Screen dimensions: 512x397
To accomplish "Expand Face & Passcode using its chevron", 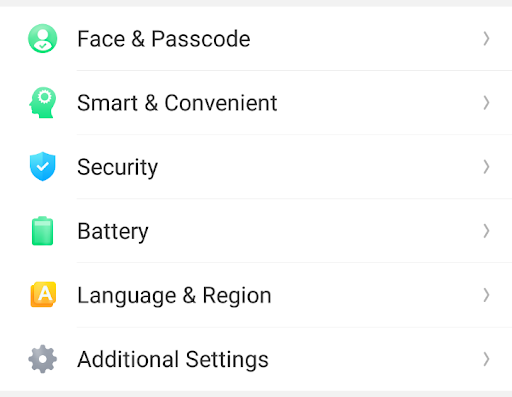I will pyautogui.click(x=486, y=38).
